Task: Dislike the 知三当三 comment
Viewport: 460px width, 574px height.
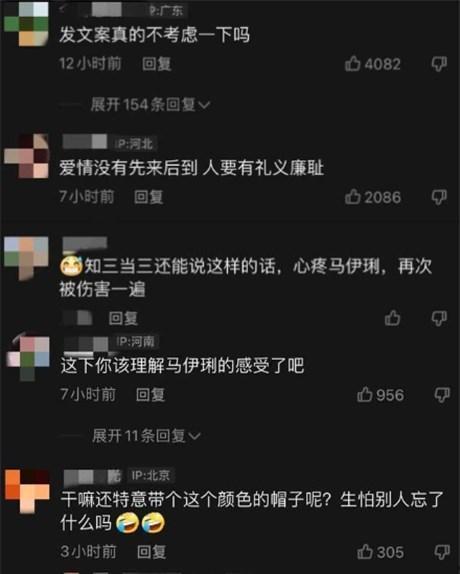Action: (439, 318)
